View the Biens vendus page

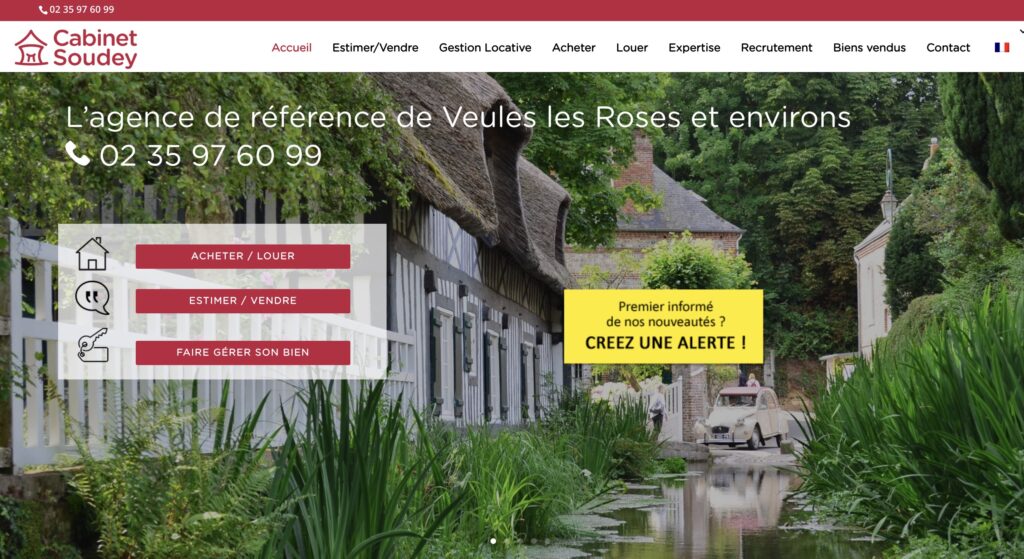pos(869,48)
